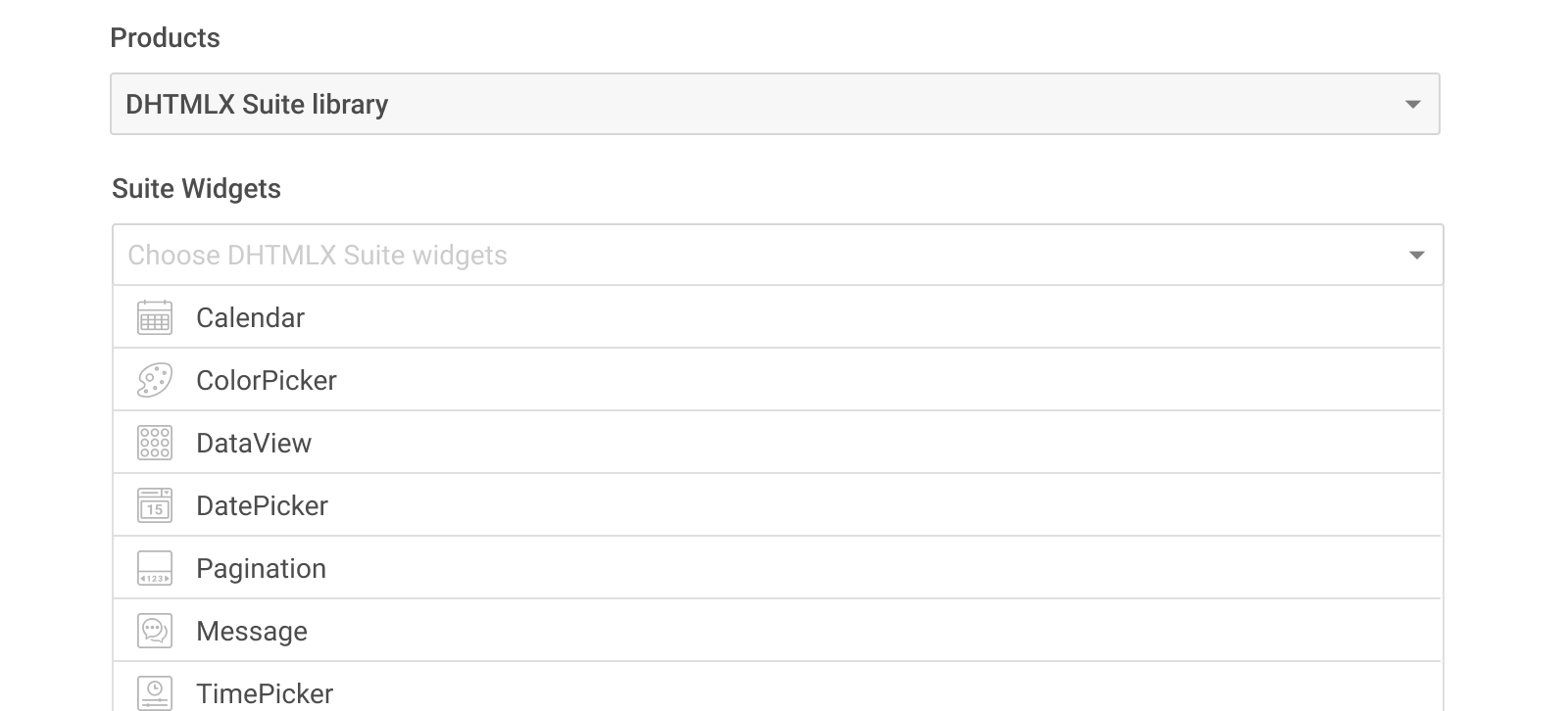The height and width of the screenshot is (711, 1568).
Task: Pick DatePicker from the list
Action: click(x=262, y=505)
